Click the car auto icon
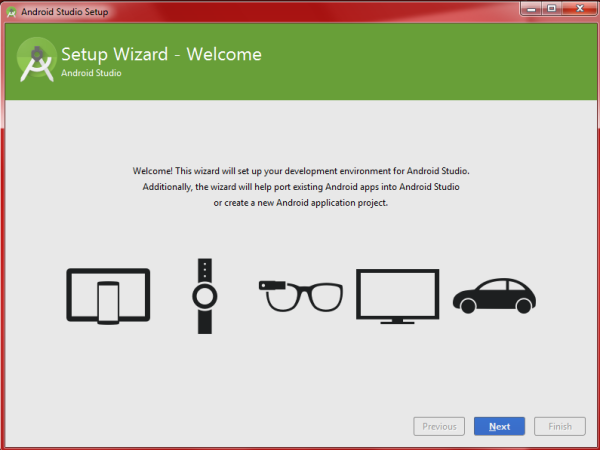 pyautogui.click(x=494, y=296)
